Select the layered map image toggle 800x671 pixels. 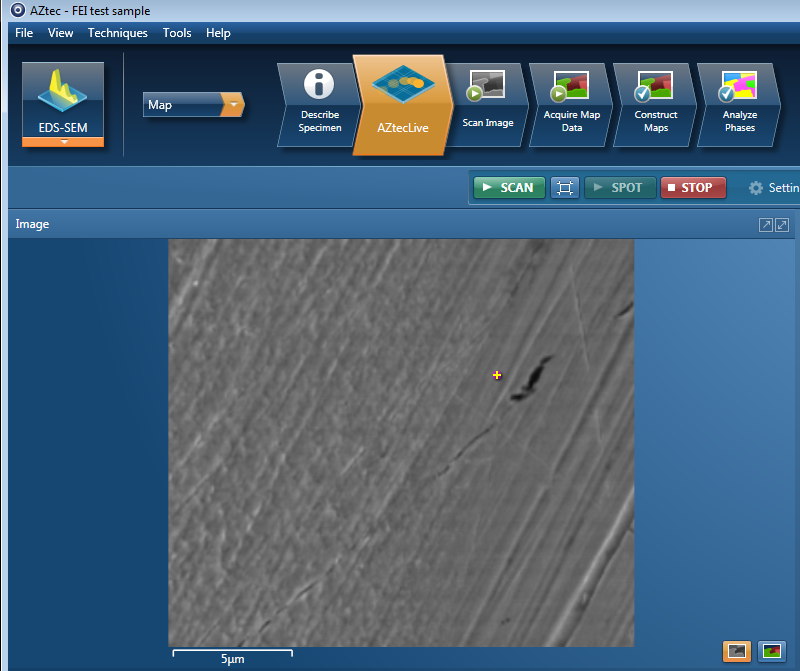click(771, 651)
